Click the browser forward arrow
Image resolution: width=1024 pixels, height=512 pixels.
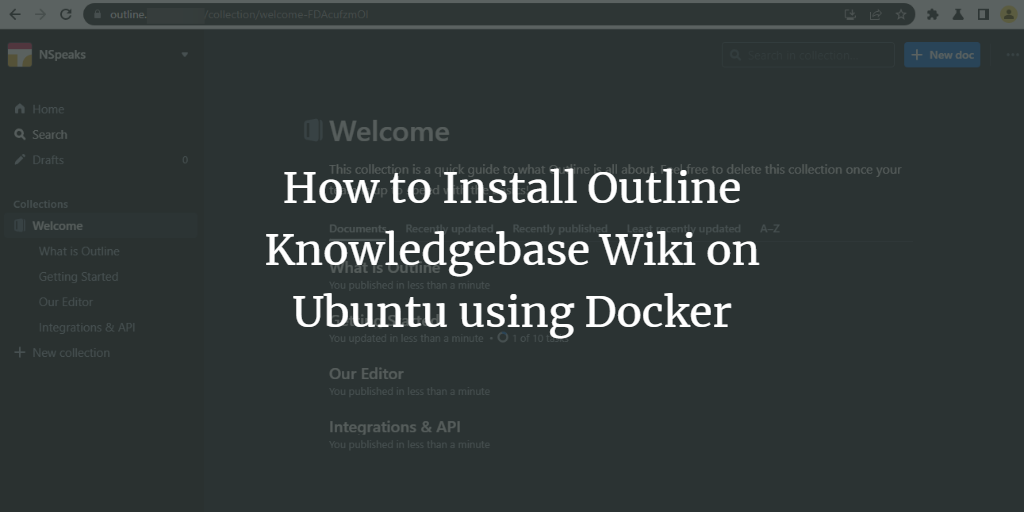click(40, 14)
